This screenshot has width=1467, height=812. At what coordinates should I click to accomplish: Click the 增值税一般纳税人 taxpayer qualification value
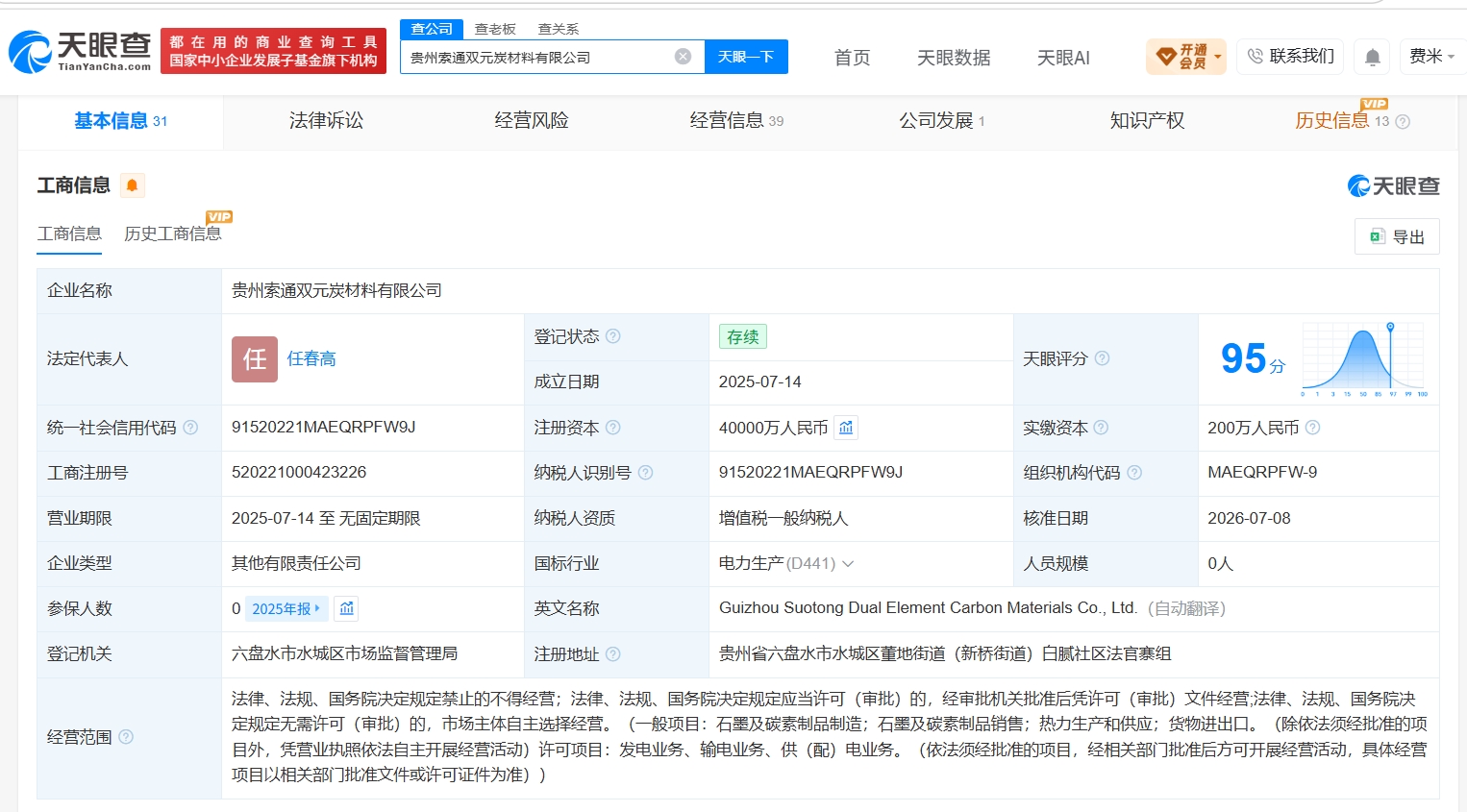point(783,518)
